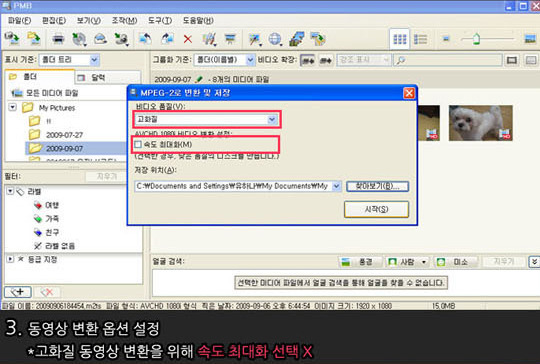Click the magnifier icon in search box
Viewport: 540px width, 364px height.
pyautogui.click(x=401, y=60)
